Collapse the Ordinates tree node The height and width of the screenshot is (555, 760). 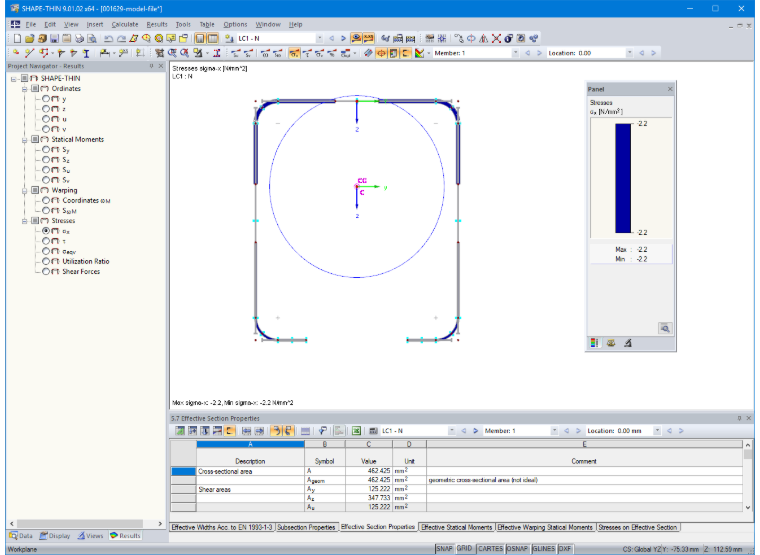coord(24,89)
